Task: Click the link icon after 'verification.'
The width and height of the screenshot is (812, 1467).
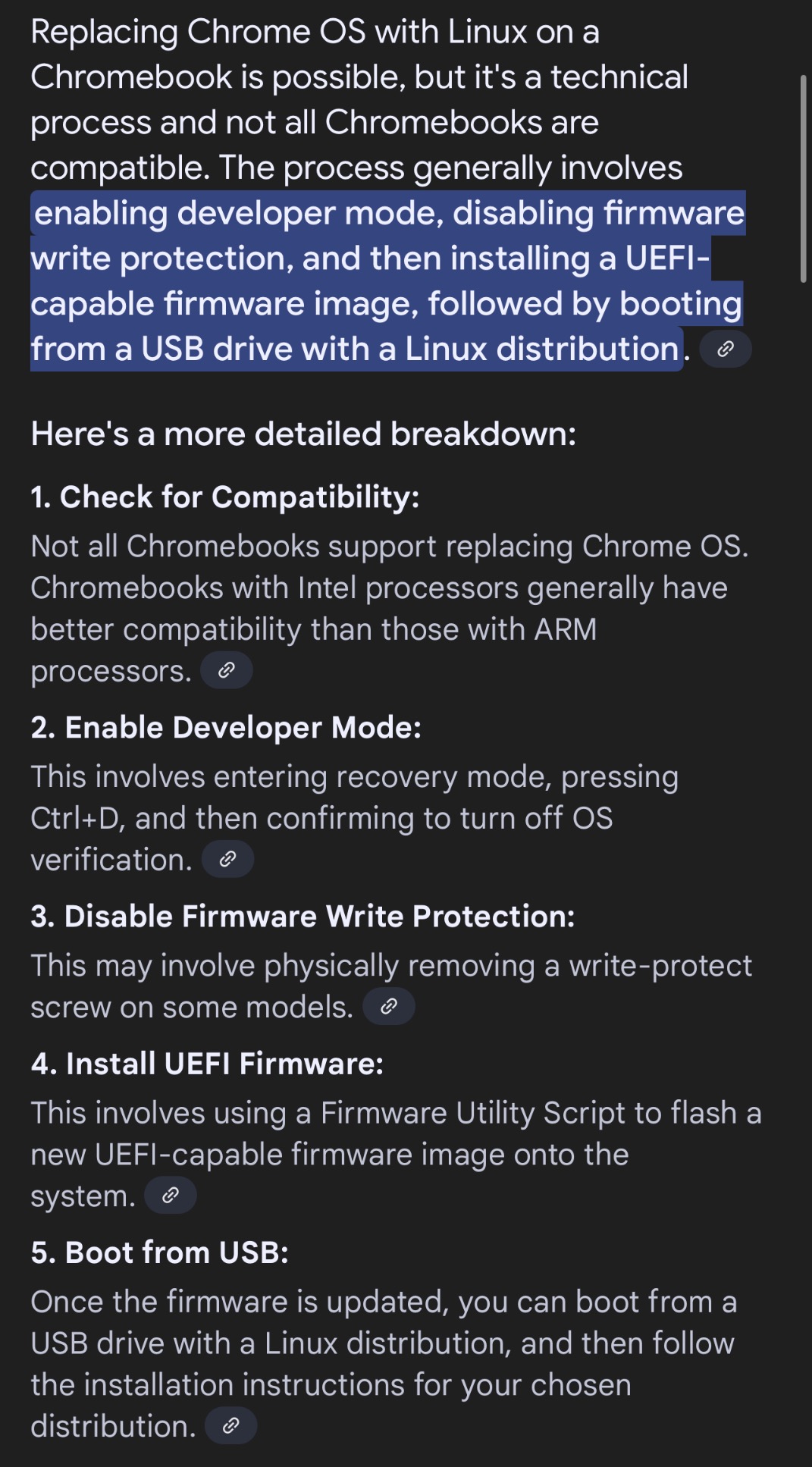Action: [x=227, y=859]
